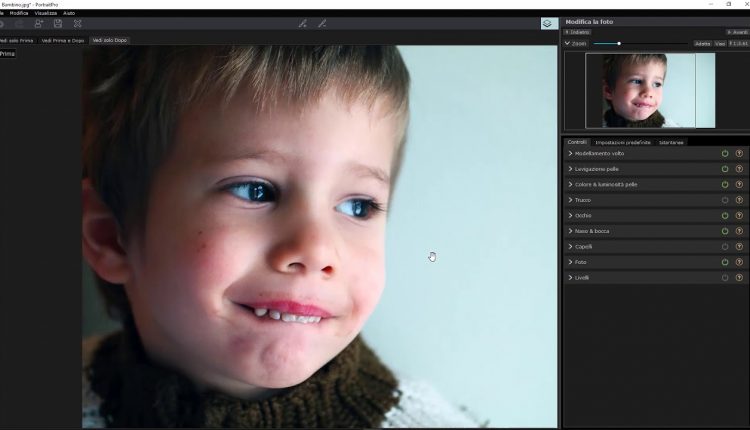750x430 pixels.
Task: Expand Levigazione pelle section
Action: click(570, 169)
